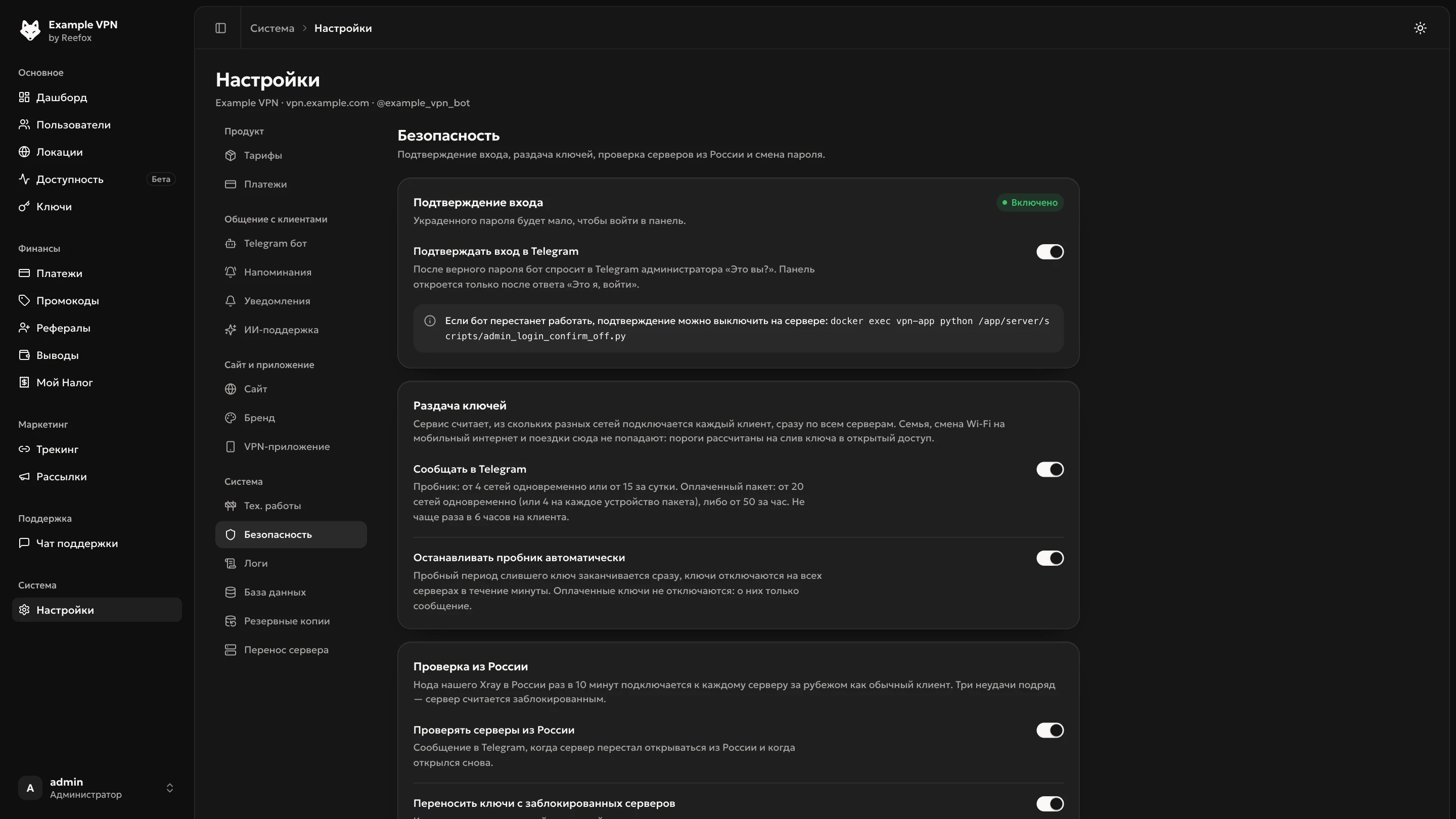Click the Example VPN fox logo

[30, 30]
